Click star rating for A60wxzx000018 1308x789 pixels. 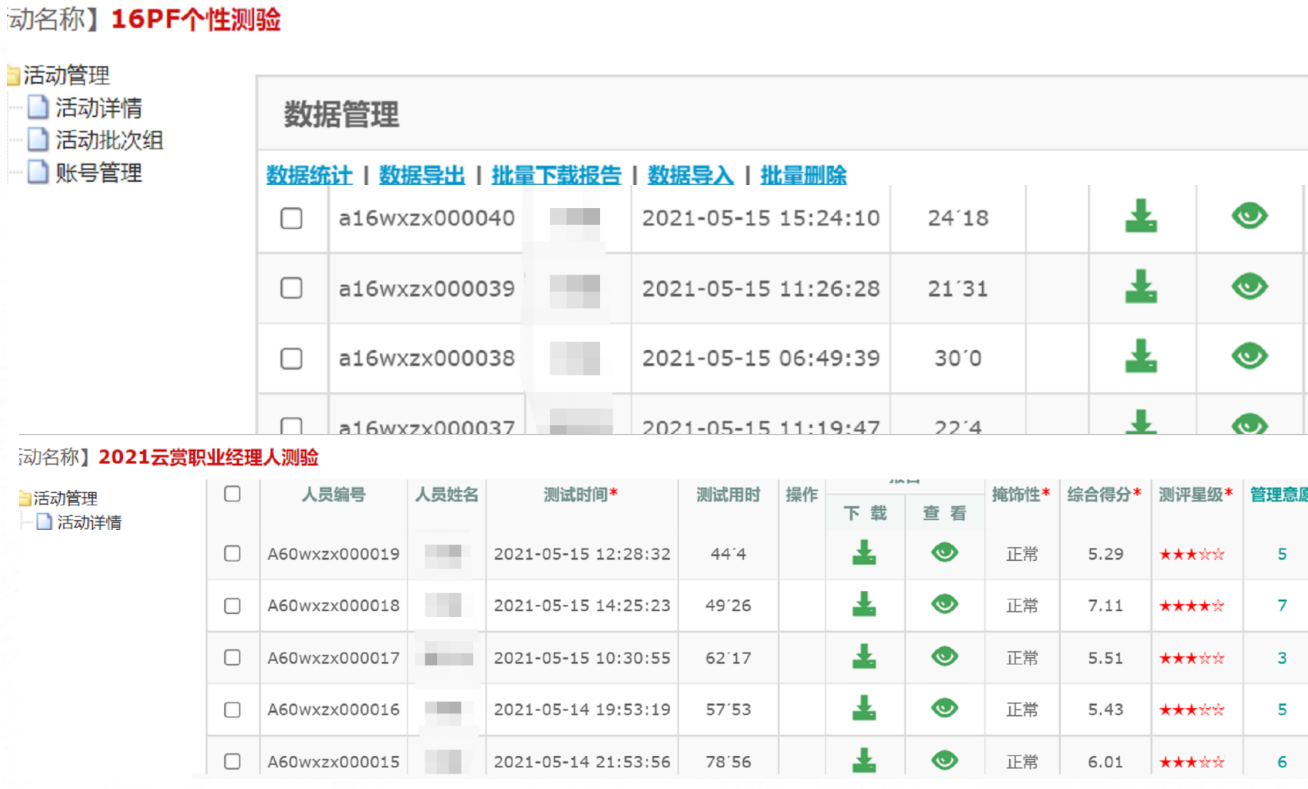click(x=1192, y=606)
